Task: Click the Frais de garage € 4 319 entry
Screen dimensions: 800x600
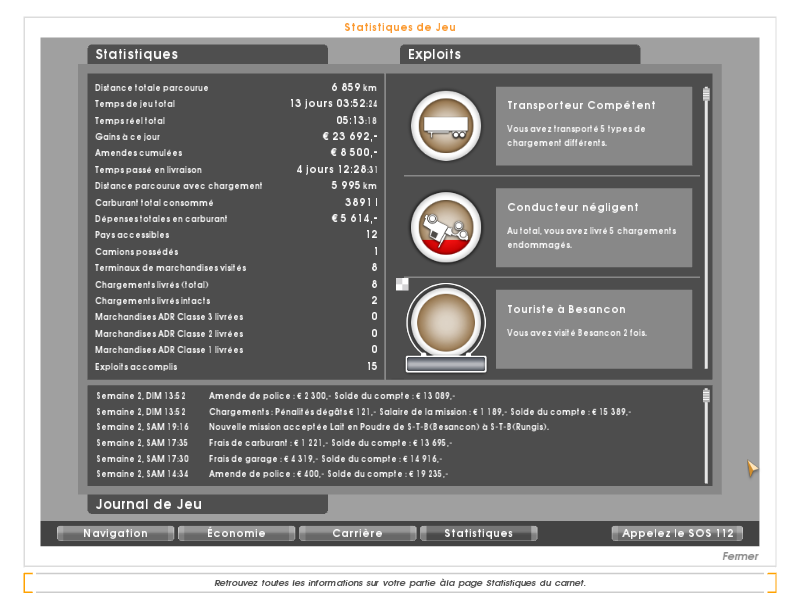Action: click(269, 459)
